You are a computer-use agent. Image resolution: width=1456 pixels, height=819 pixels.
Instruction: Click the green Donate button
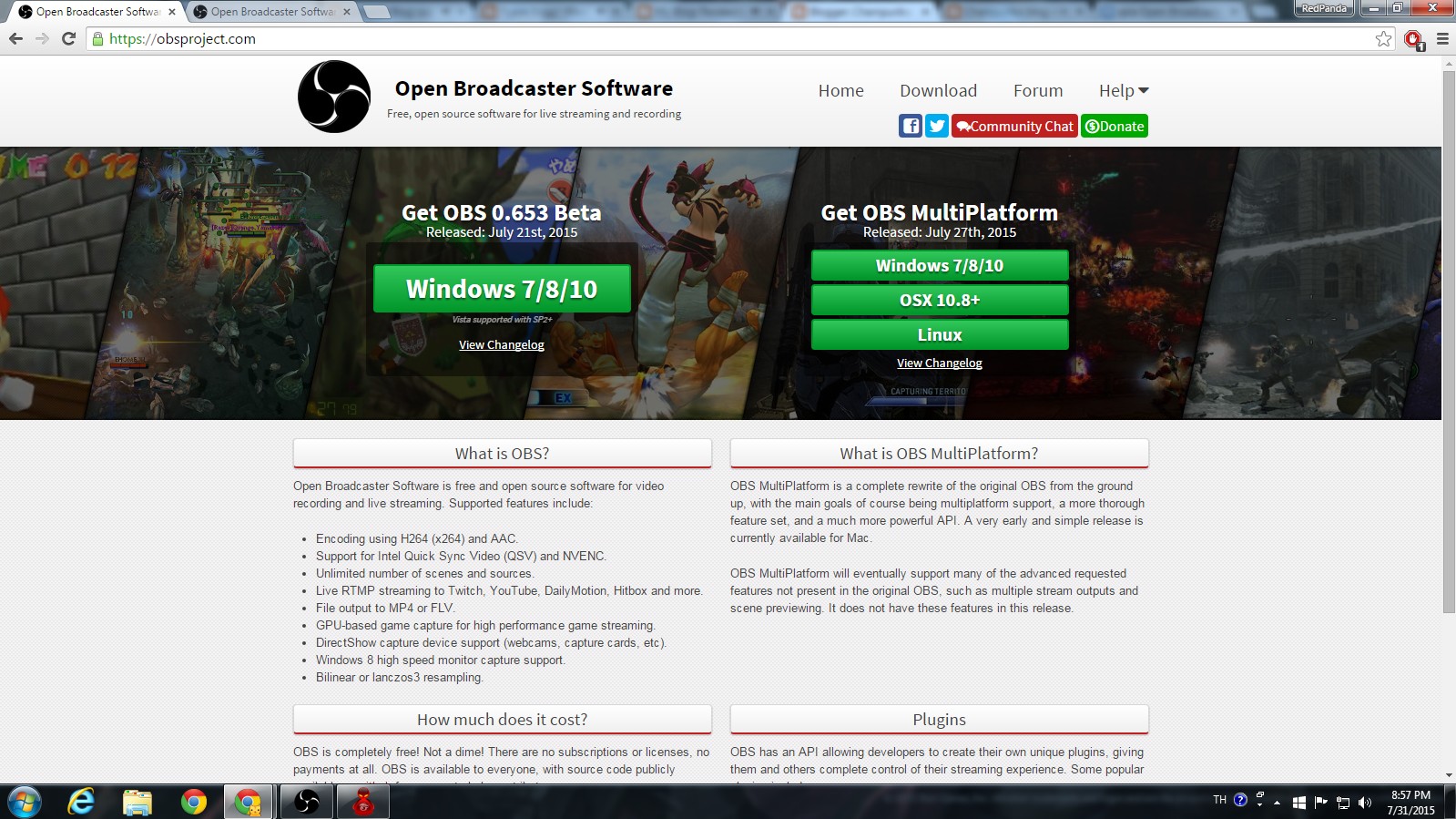tap(1115, 126)
